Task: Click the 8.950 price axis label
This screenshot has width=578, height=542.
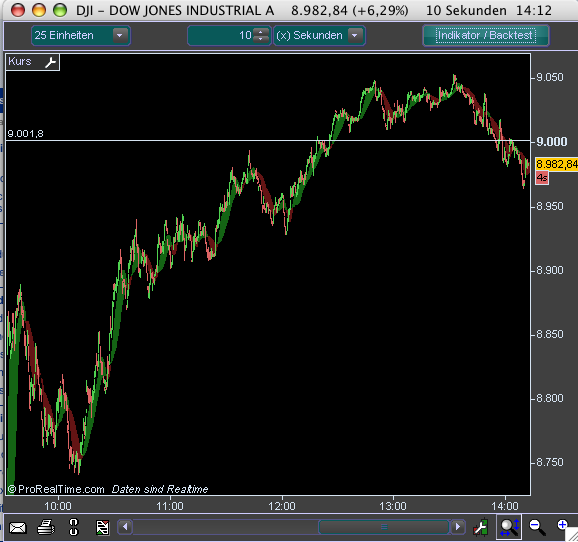Action: click(550, 206)
